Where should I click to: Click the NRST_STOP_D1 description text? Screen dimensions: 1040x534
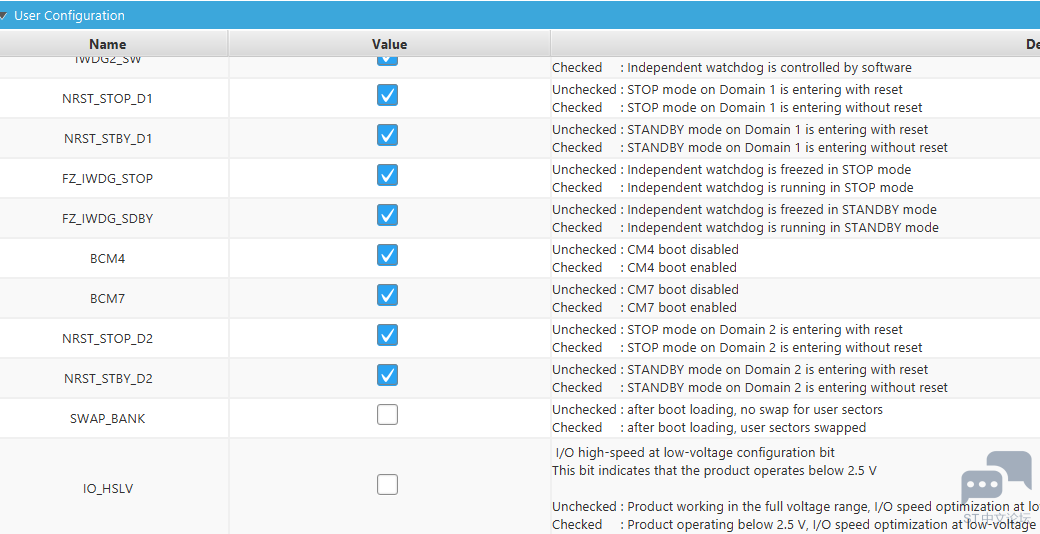click(x=737, y=98)
